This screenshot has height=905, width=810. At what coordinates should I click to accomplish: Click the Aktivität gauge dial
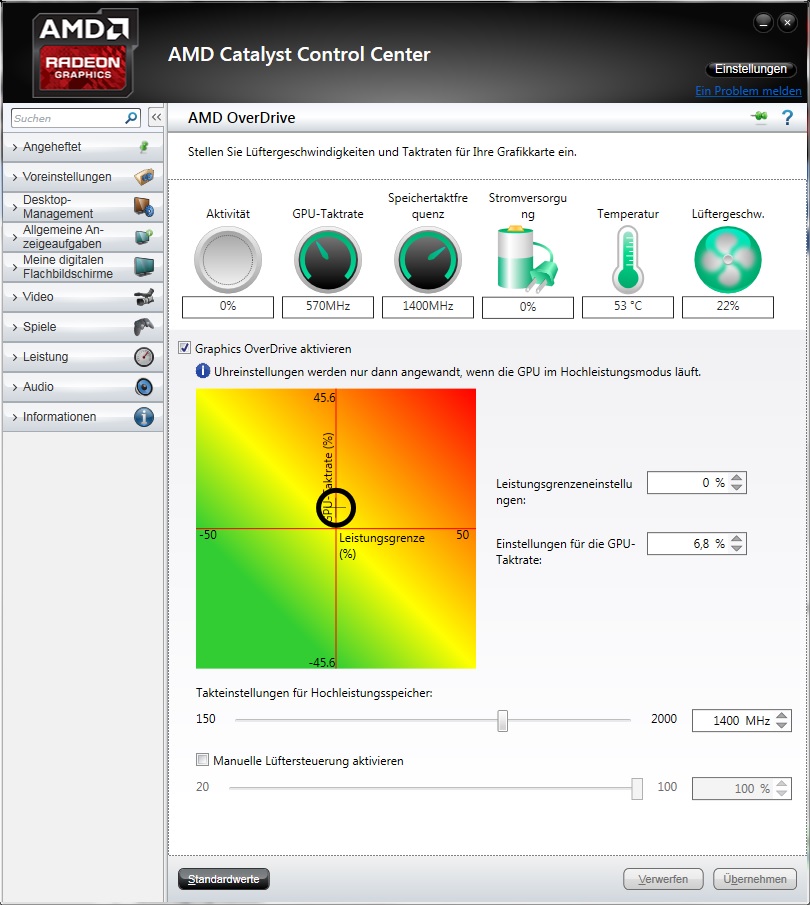click(x=228, y=260)
